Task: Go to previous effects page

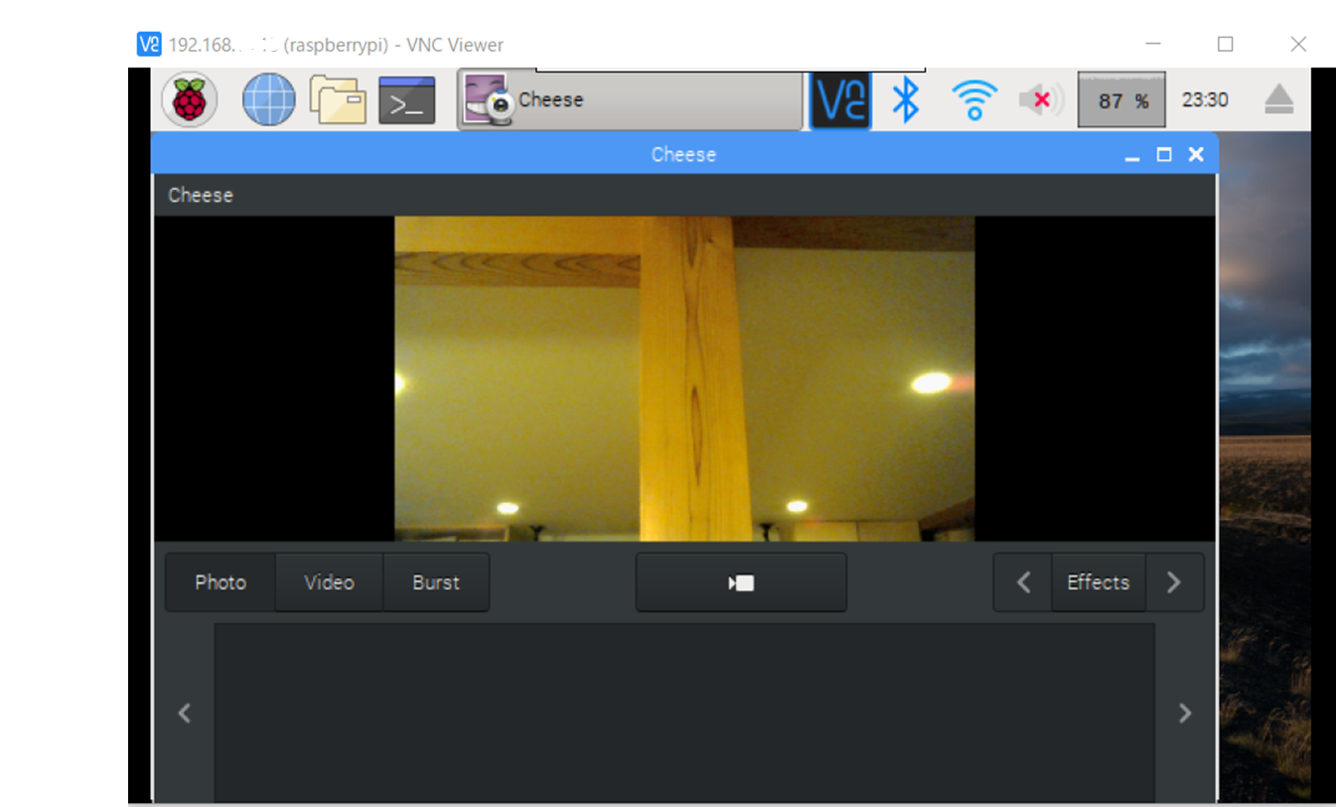Action: pyautogui.click(x=1023, y=582)
